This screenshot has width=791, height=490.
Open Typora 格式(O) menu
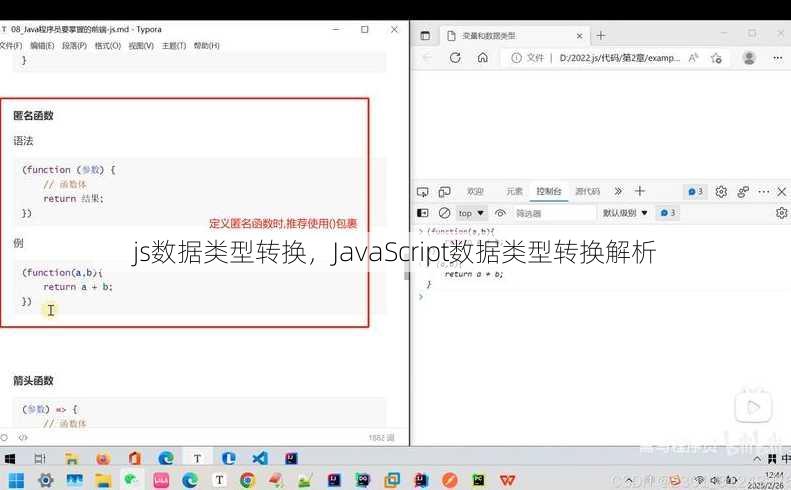(x=107, y=45)
